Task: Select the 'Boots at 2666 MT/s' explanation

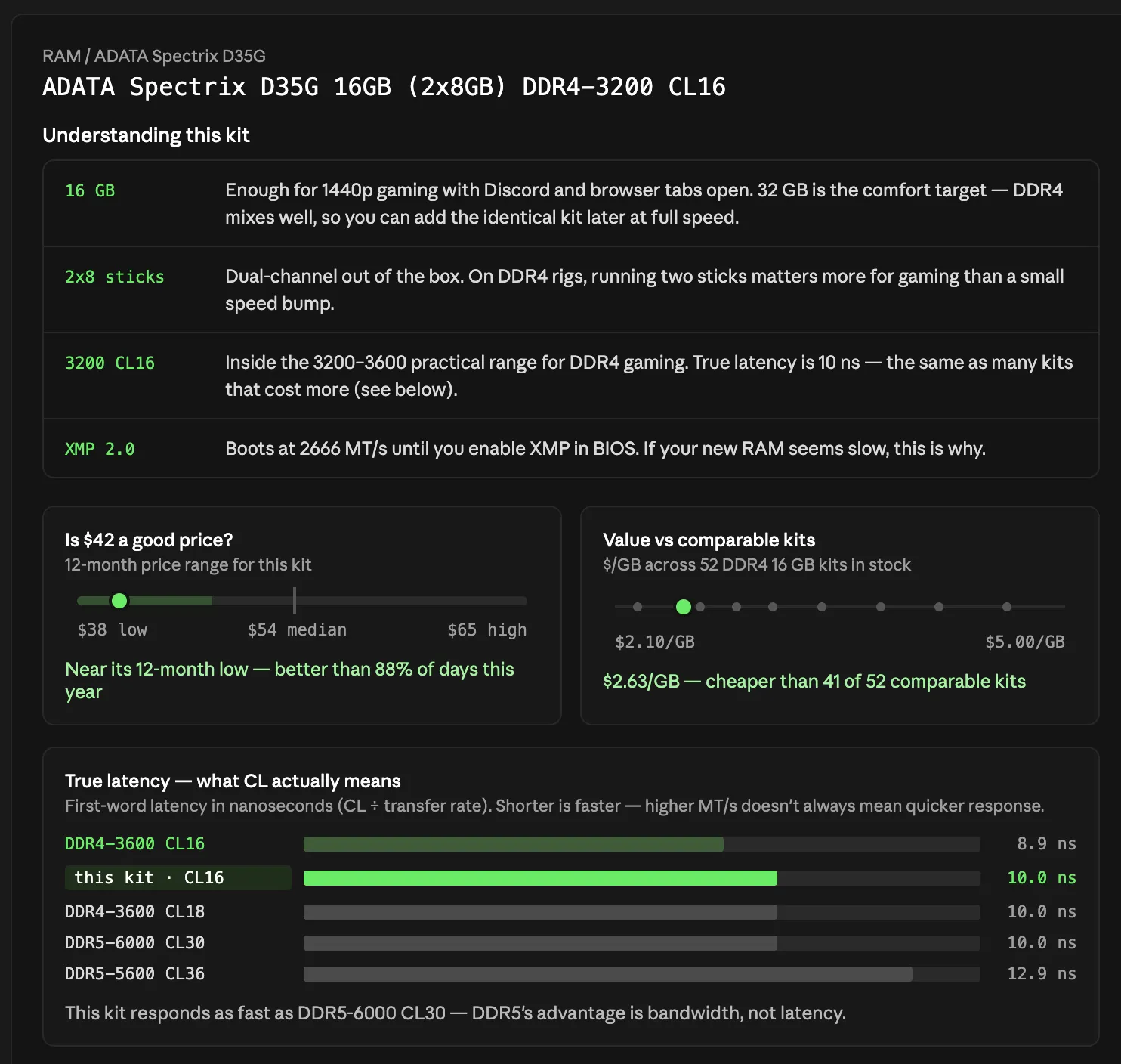Action: (x=605, y=449)
